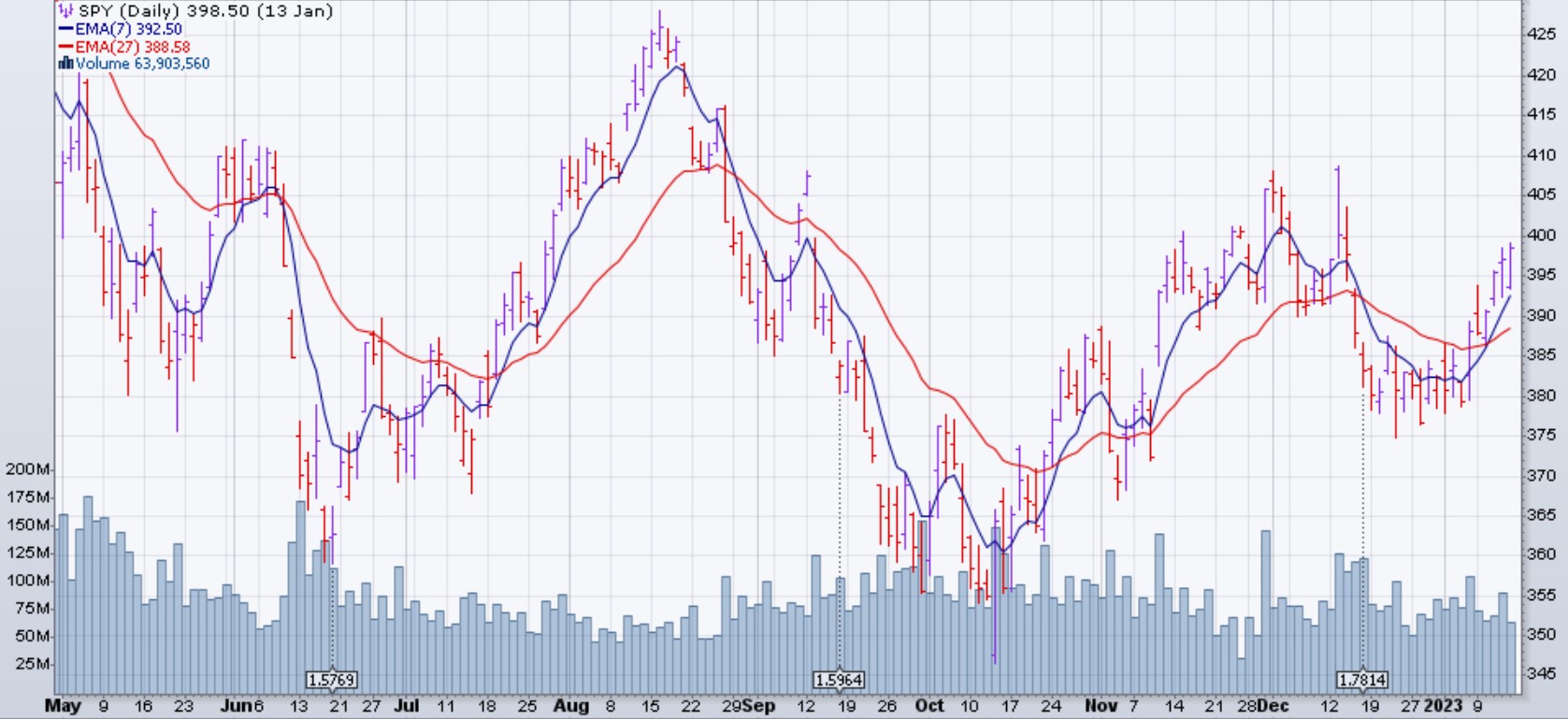The image size is (1568, 719).
Task: Click the 1.7814 dividend marker label
Action: [x=1362, y=680]
